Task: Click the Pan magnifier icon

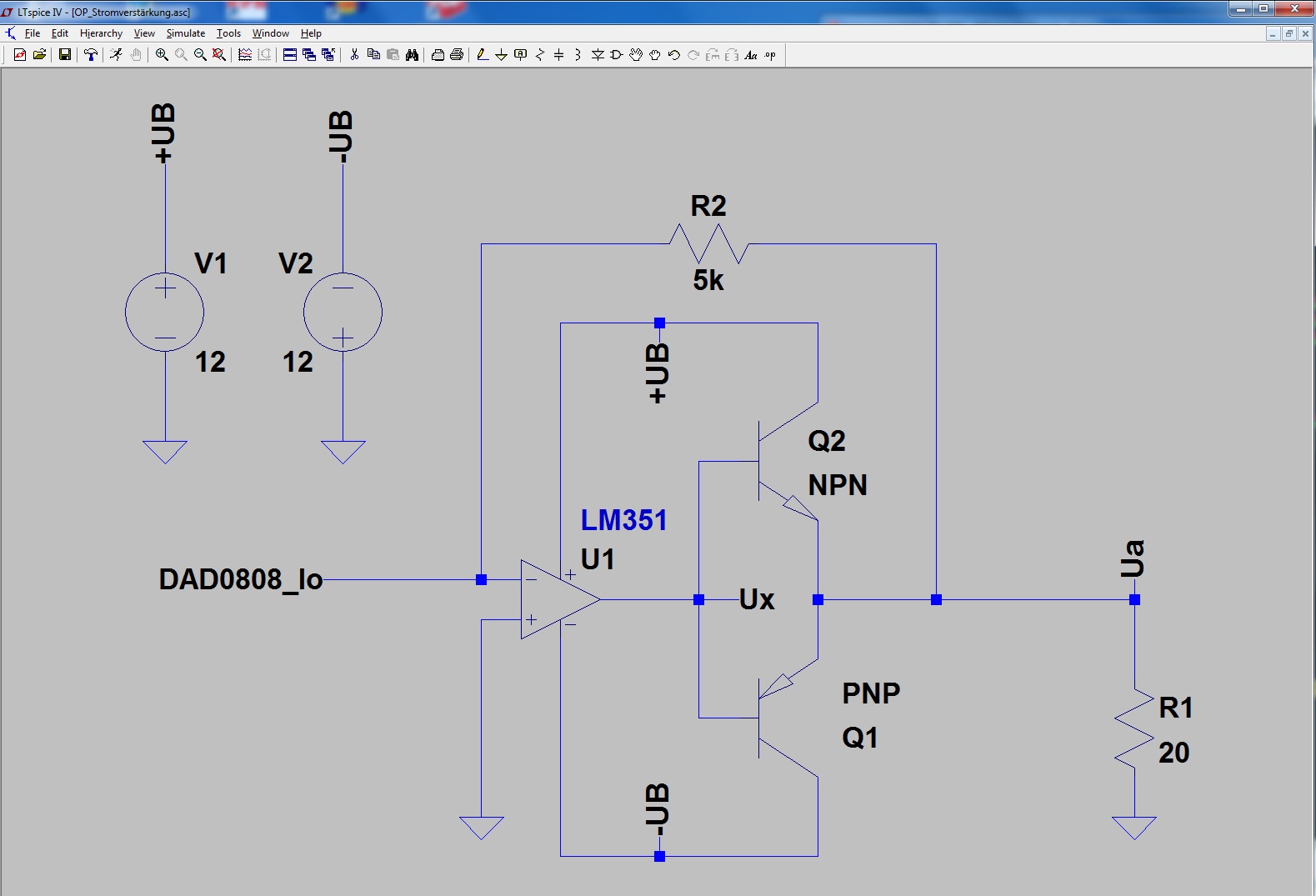Action: [181, 55]
